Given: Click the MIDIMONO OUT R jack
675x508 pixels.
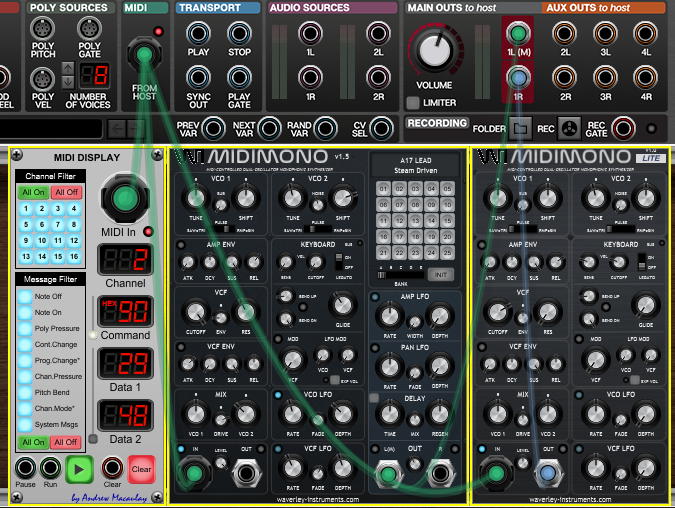Looking at the screenshot, I should pos(440,473).
